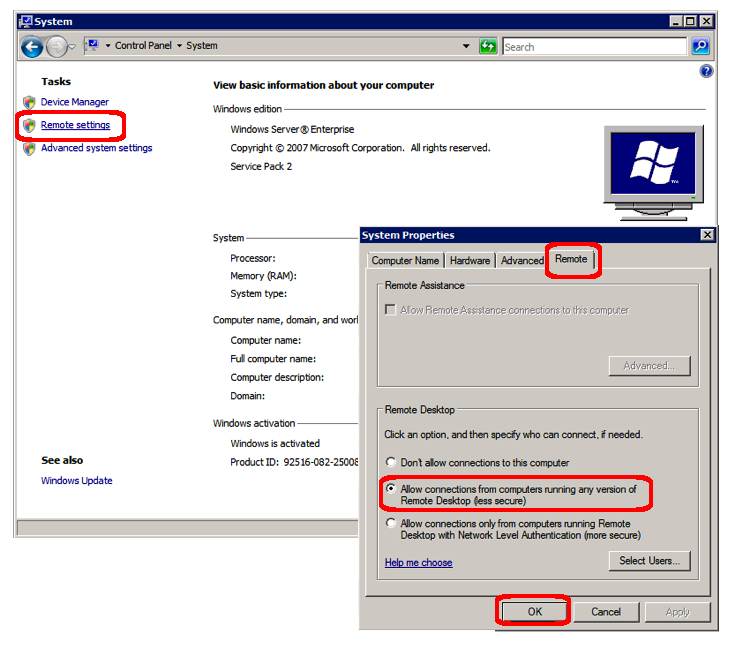Click the Memory (RAM) label

(x=263, y=276)
